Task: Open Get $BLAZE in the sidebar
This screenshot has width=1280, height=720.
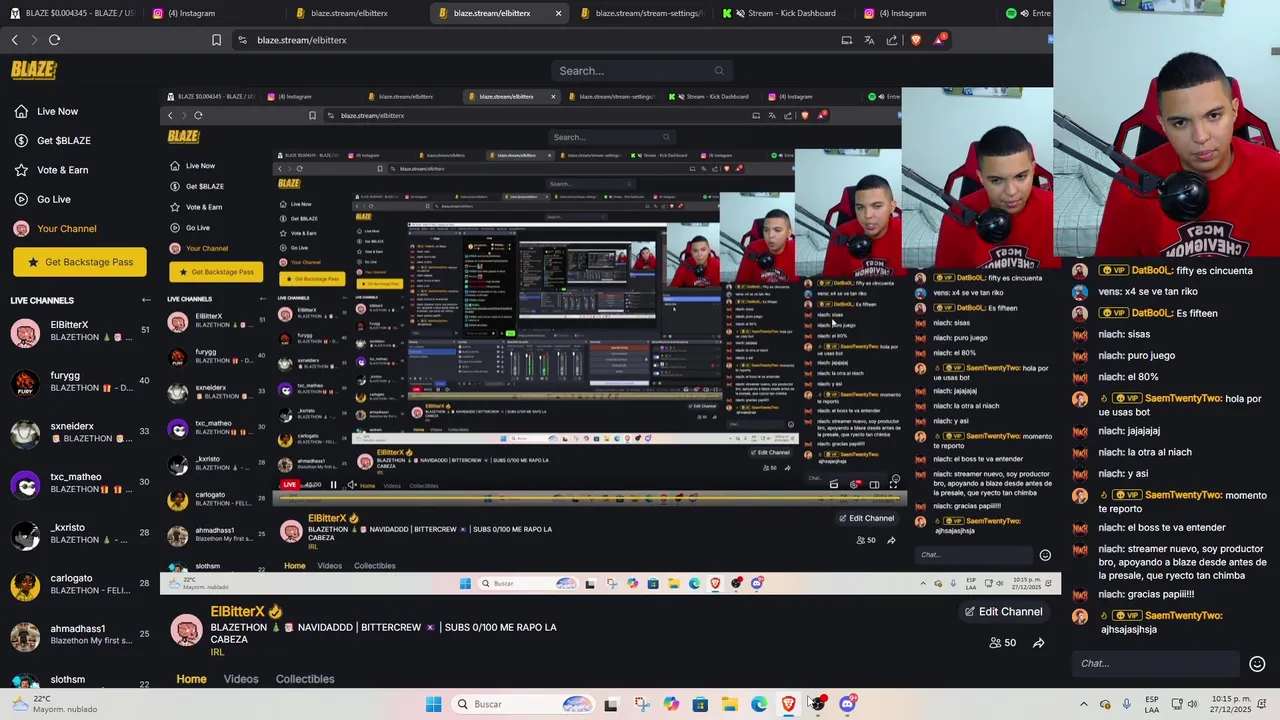Action: pos(53,140)
